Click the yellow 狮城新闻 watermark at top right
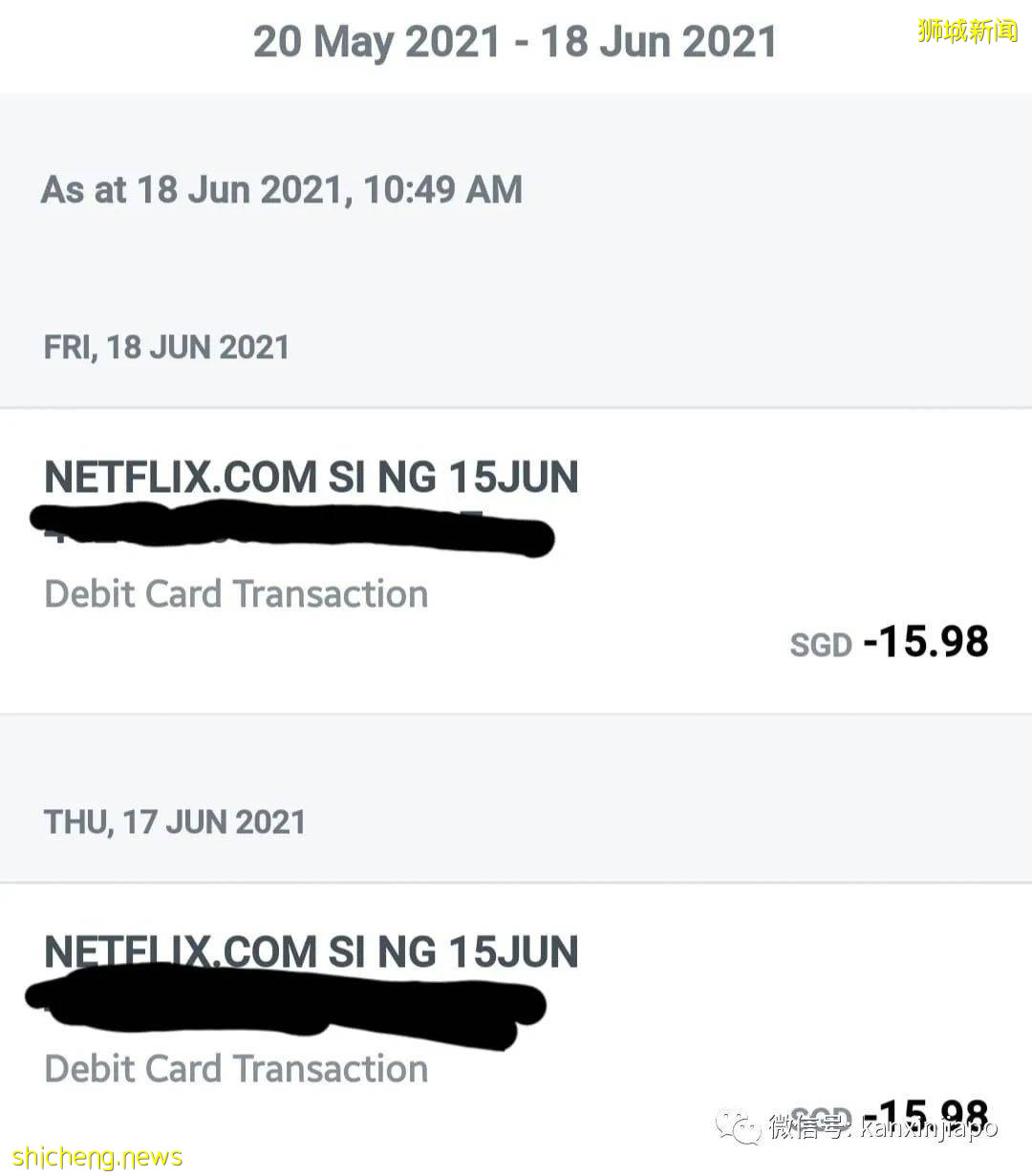 coord(967,31)
